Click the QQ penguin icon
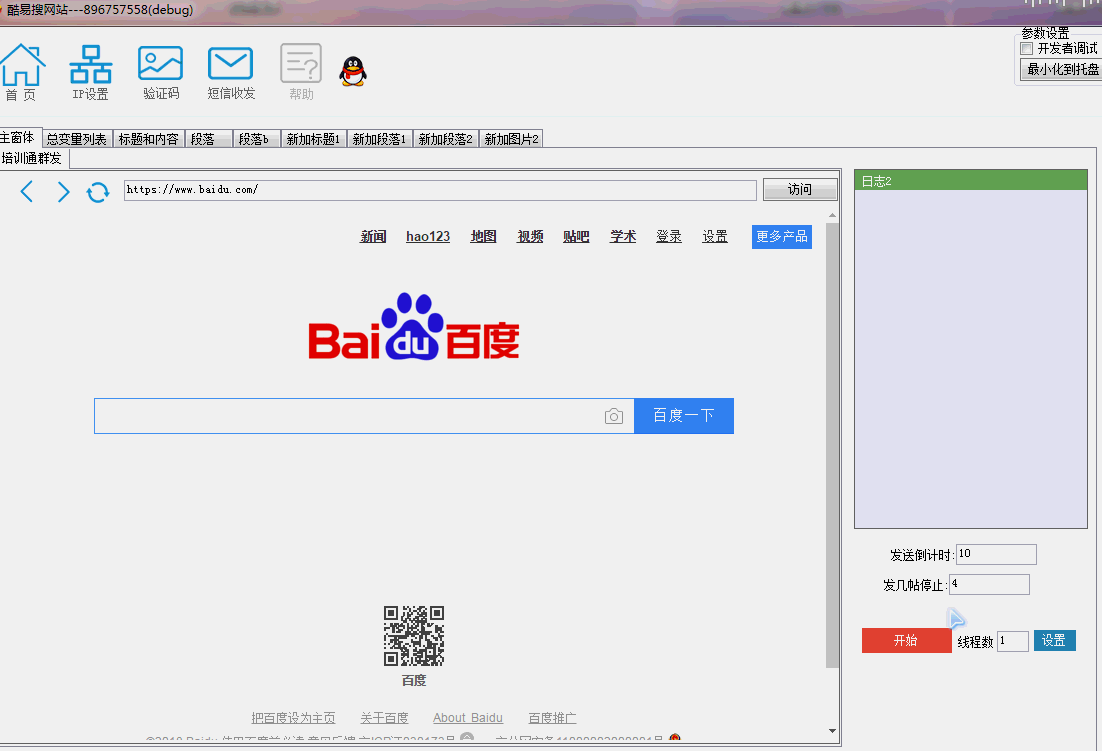This screenshot has height=751, width=1102. click(x=353, y=71)
